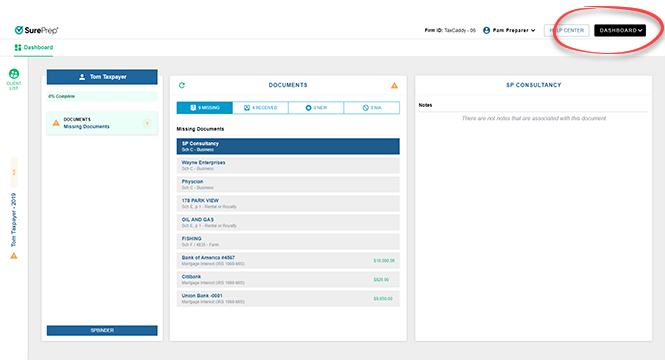Click the Notes label in right panel
Image resolution: width=665 pixels, height=360 pixels.
tap(425, 105)
